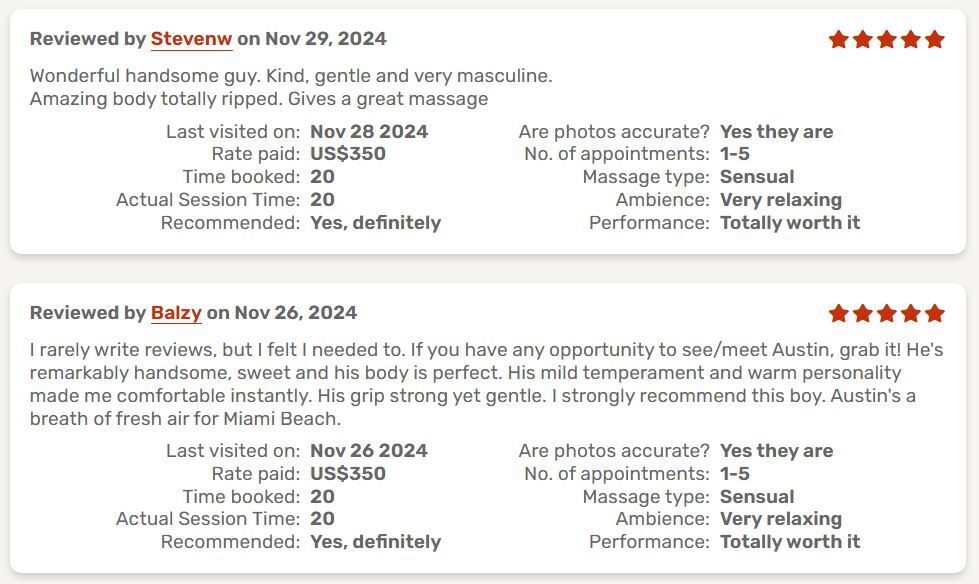Click 'Totally worth it' in Stevenw's review
The width and height of the screenshot is (979, 584).
click(790, 223)
